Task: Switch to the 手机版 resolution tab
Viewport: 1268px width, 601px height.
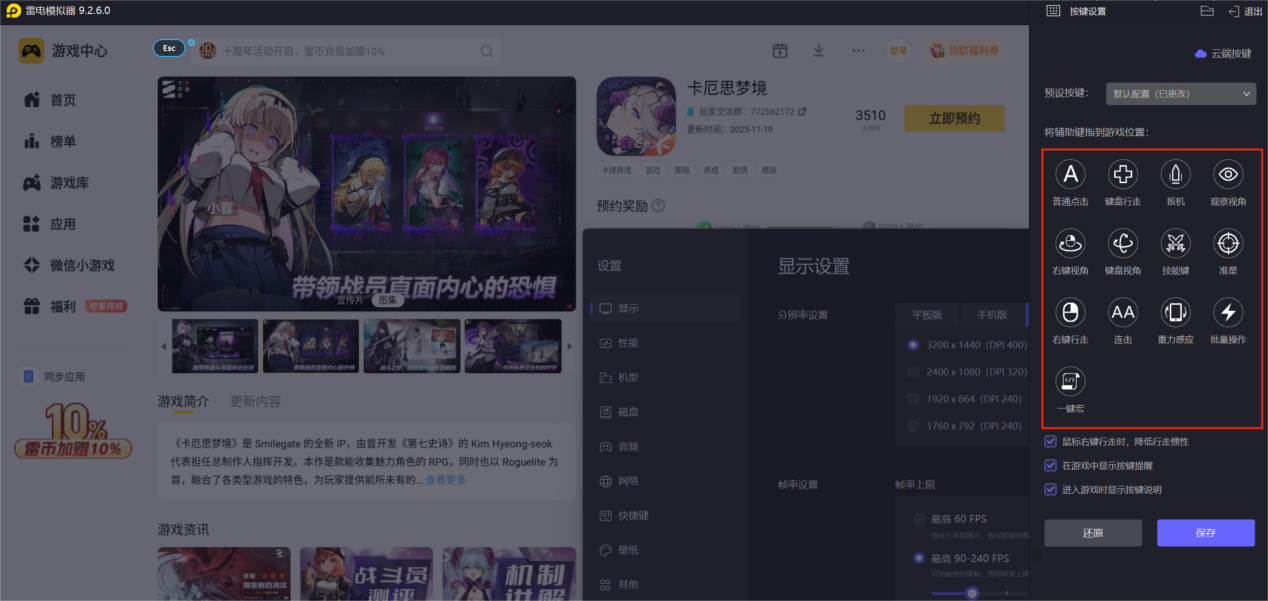Action: pyautogui.click(x=990, y=314)
